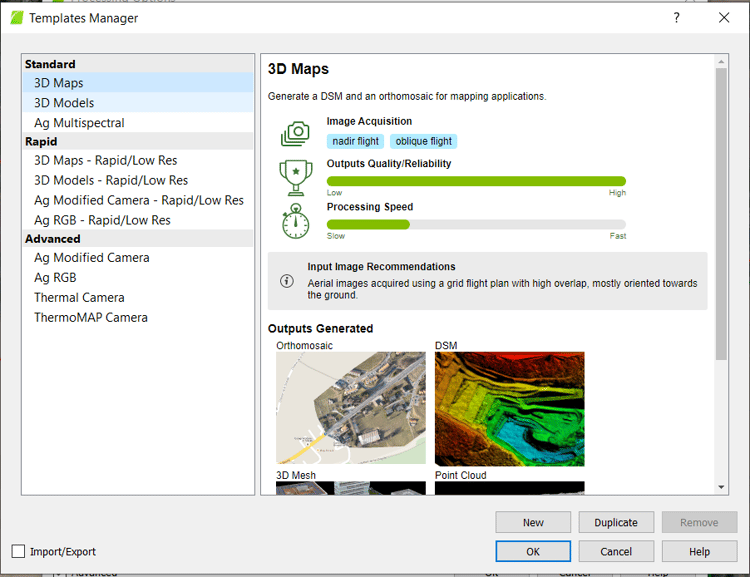Click the trophy Outputs Quality icon
The image size is (750, 577).
click(x=295, y=176)
